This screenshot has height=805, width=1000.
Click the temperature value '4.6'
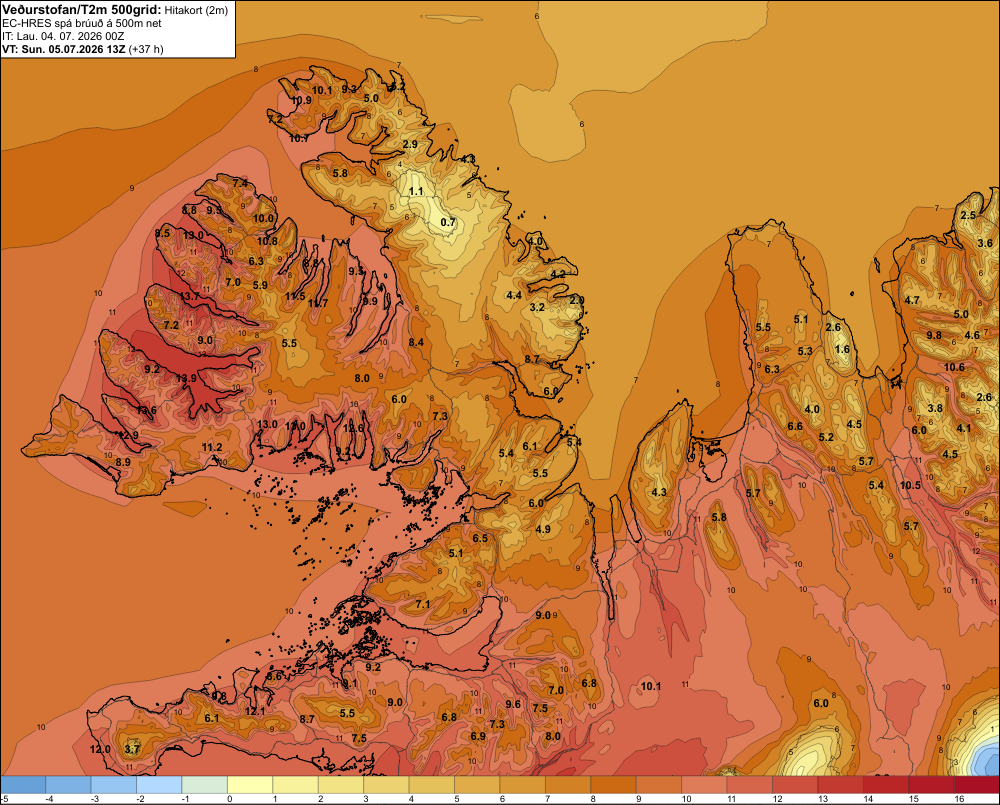click(x=972, y=336)
